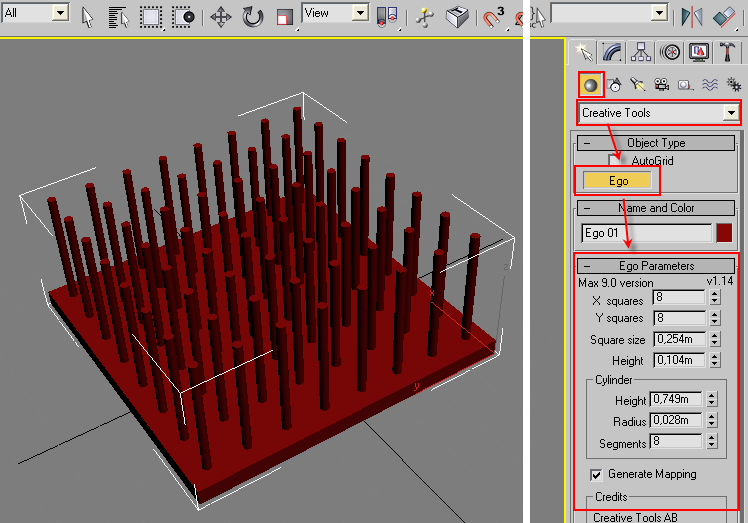The height and width of the screenshot is (523, 748).
Task: Activate Select and Rotate tool
Action: point(252,18)
